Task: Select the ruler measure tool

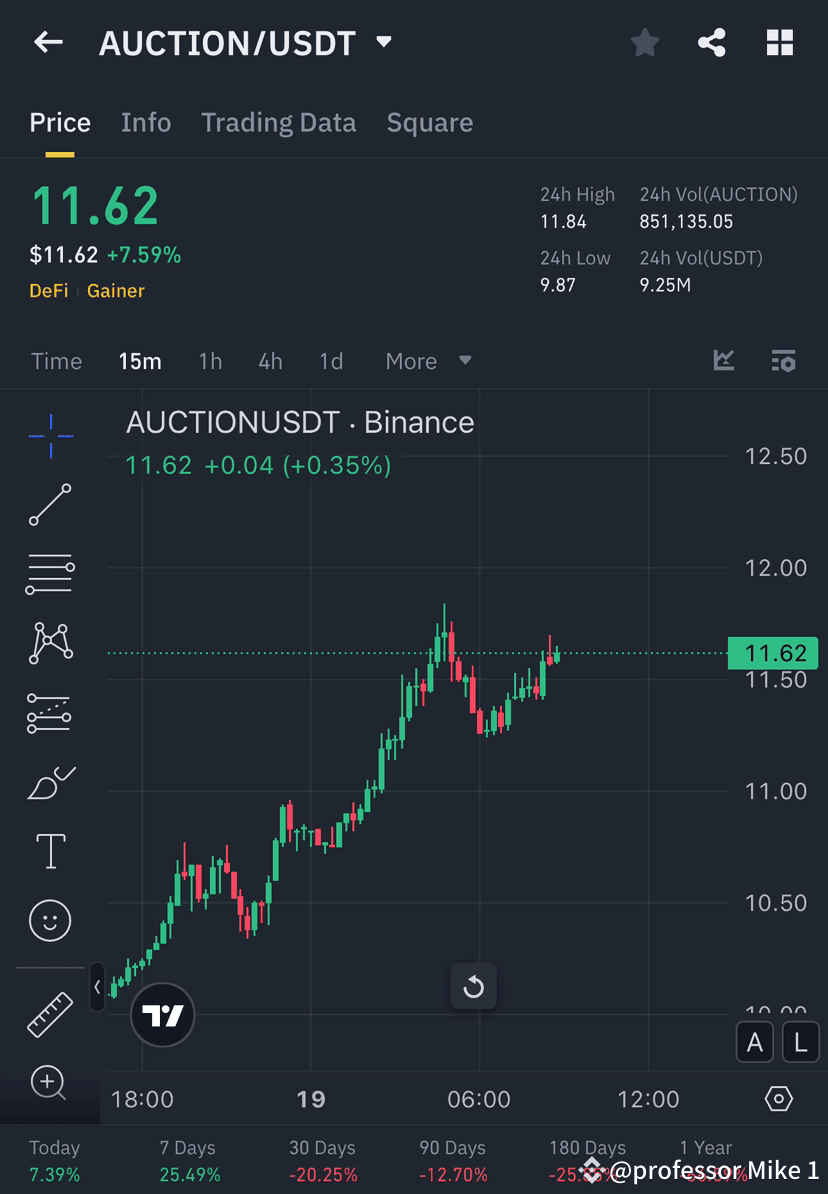Action: (x=50, y=1013)
